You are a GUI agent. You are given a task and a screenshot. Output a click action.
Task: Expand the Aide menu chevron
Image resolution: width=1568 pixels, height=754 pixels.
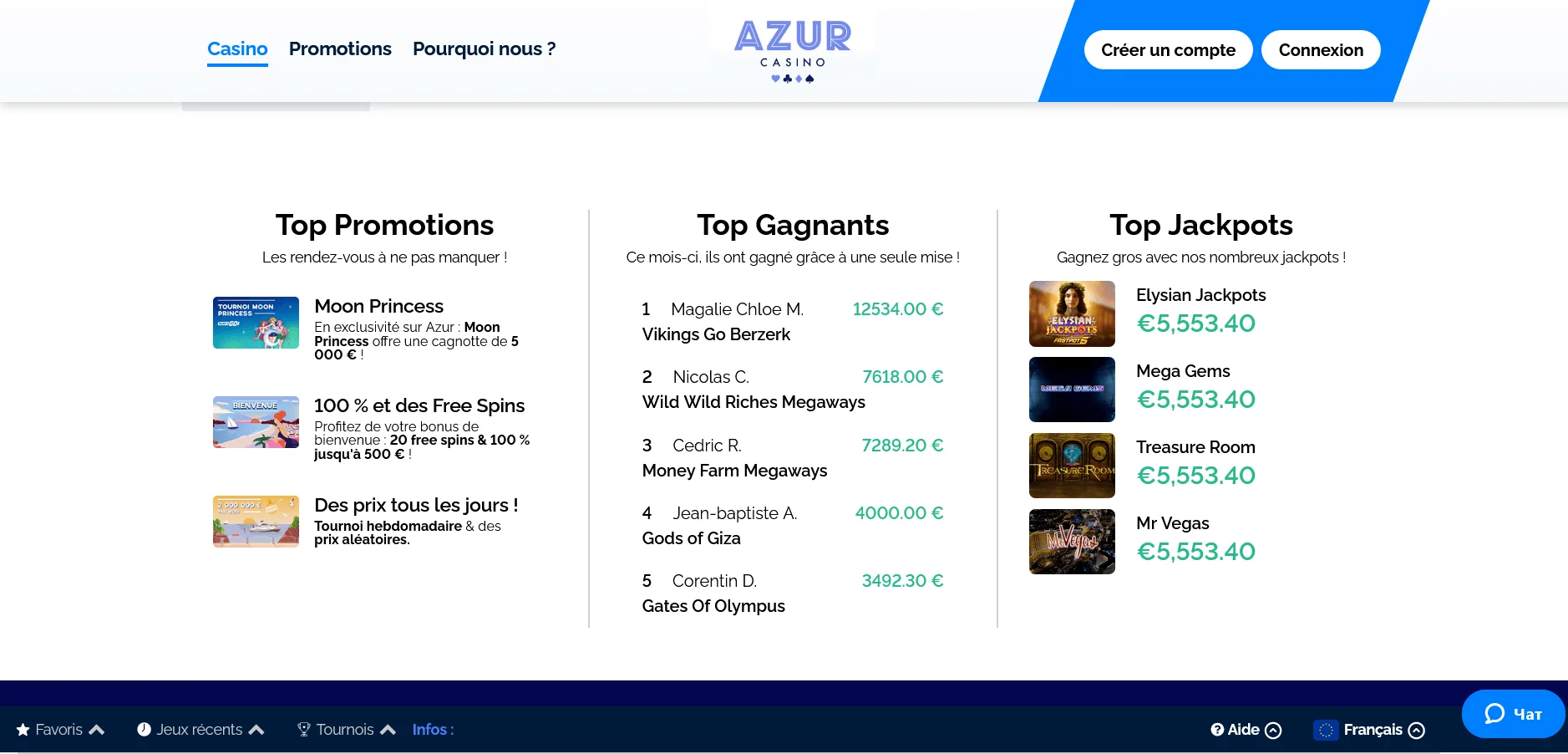pyautogui.click(x=1273, y=731)
